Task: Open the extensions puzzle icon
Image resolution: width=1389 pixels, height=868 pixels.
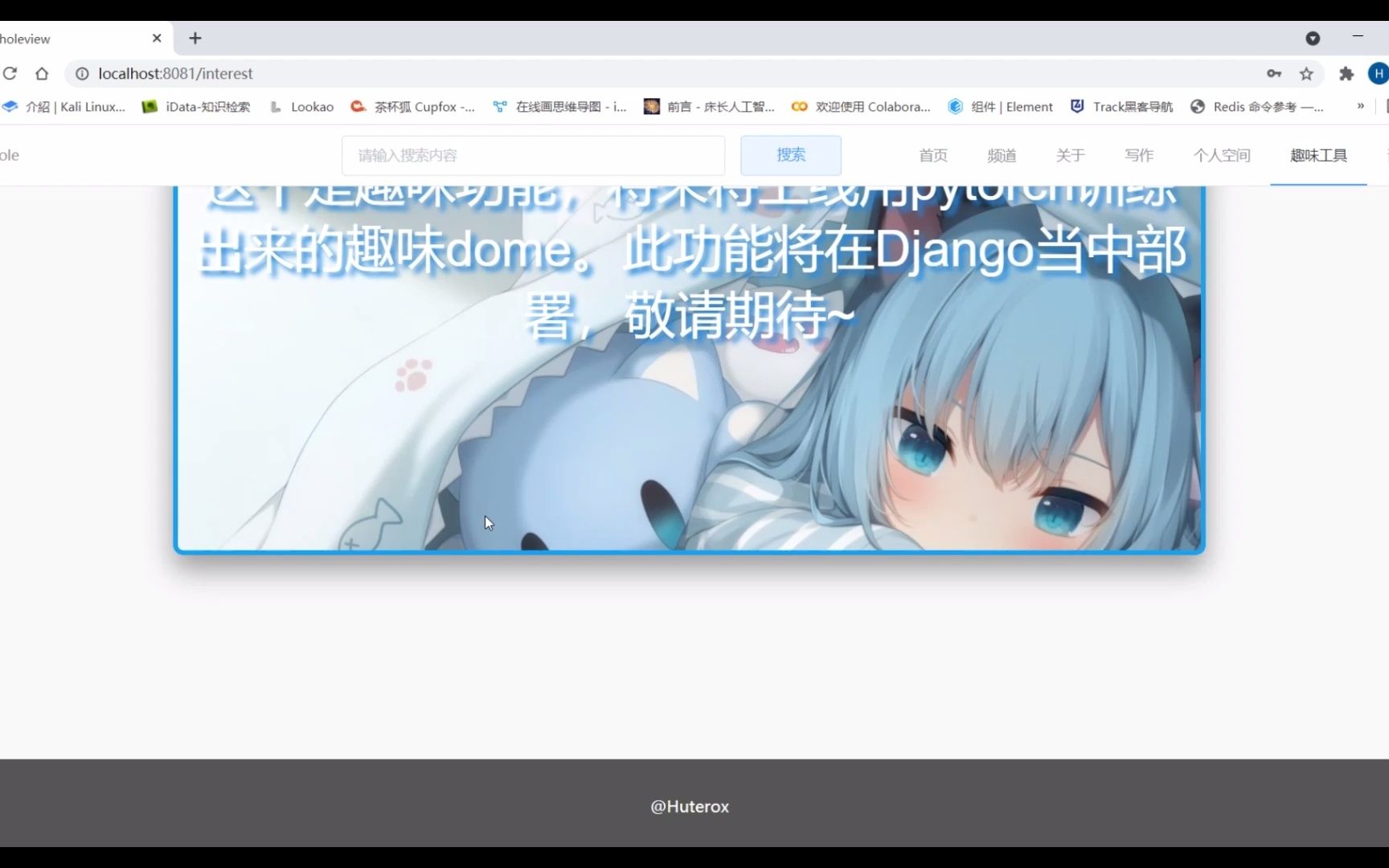Action: click(x=1346, y=73)
